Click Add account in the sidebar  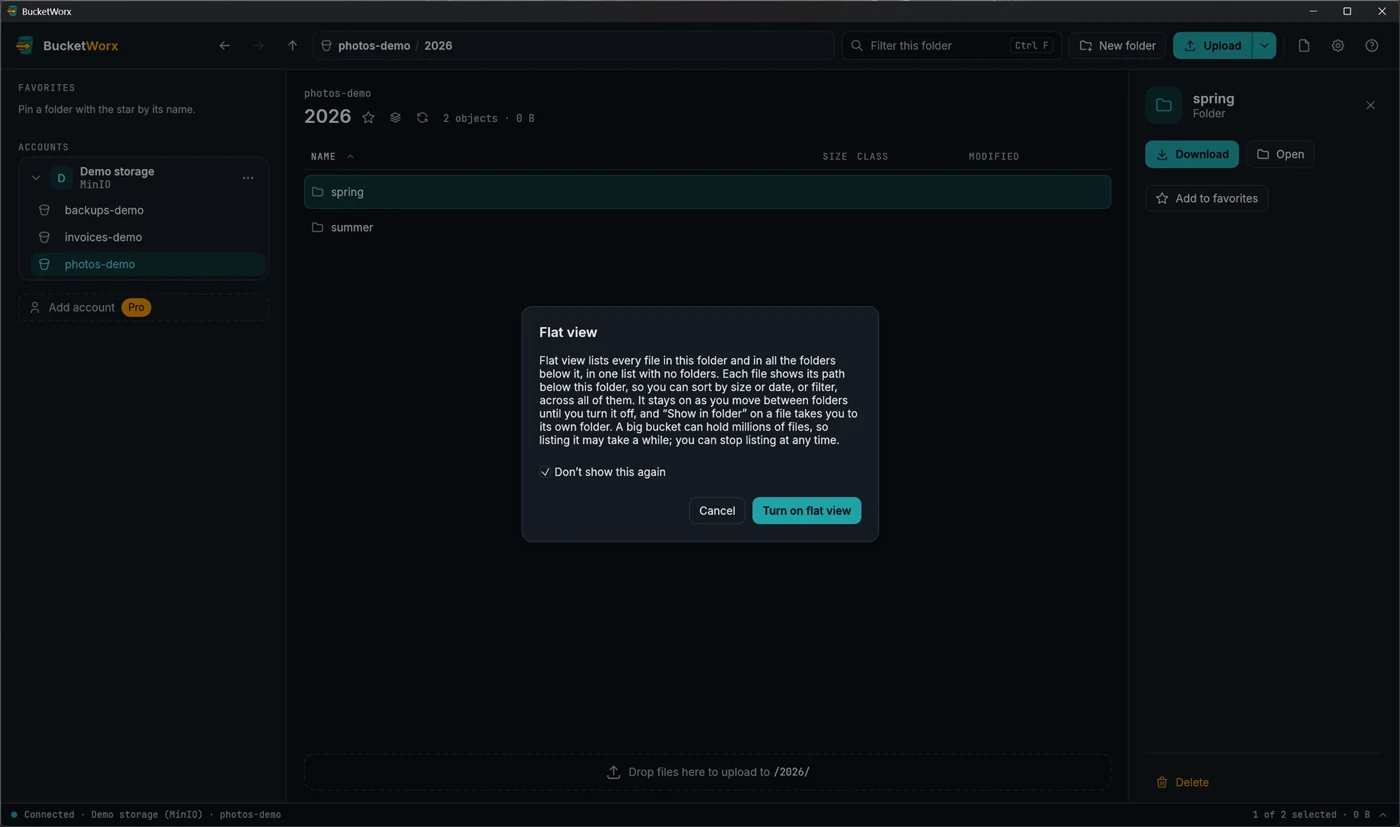(144, 307)
